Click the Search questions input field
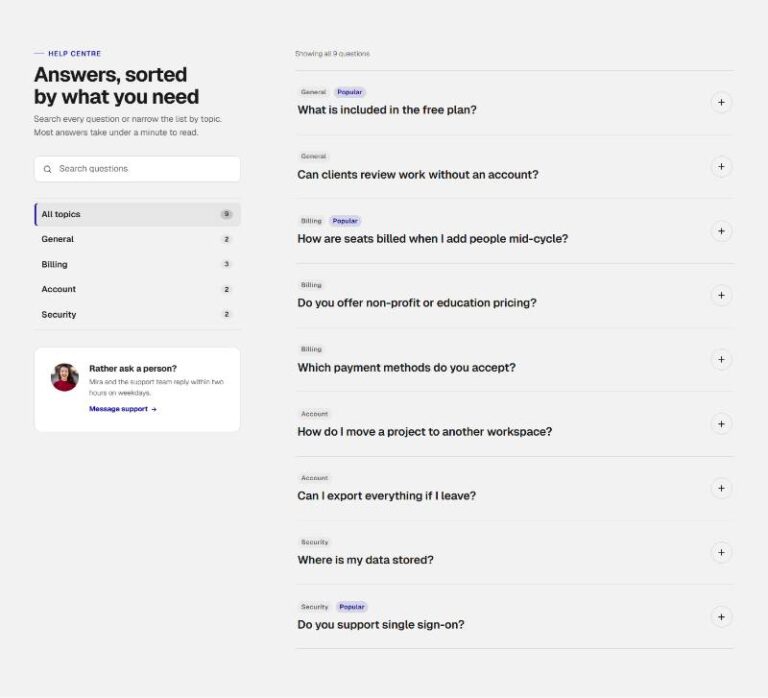Screen dimensions: 768x698 click(x=137, y=169)
